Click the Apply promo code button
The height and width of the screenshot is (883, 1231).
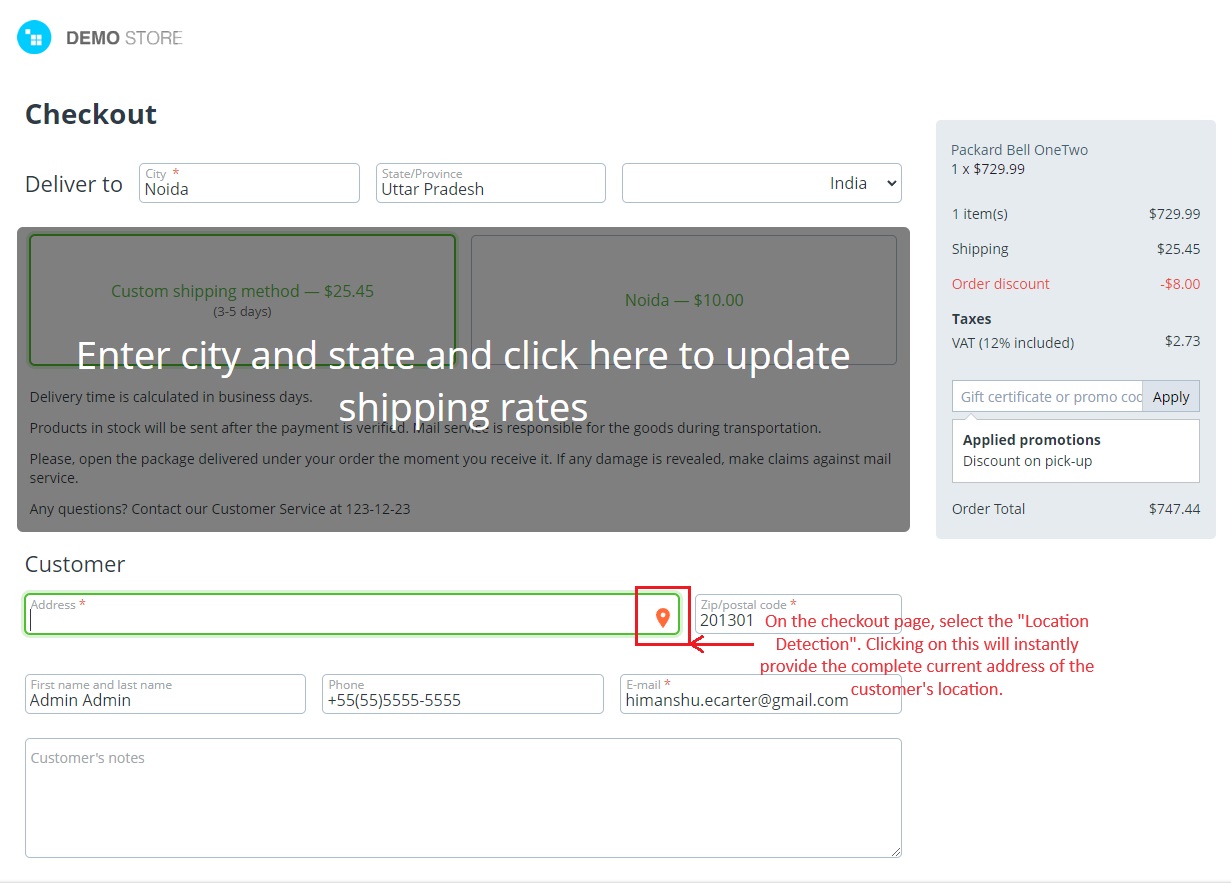click(x=1171, y=396)
